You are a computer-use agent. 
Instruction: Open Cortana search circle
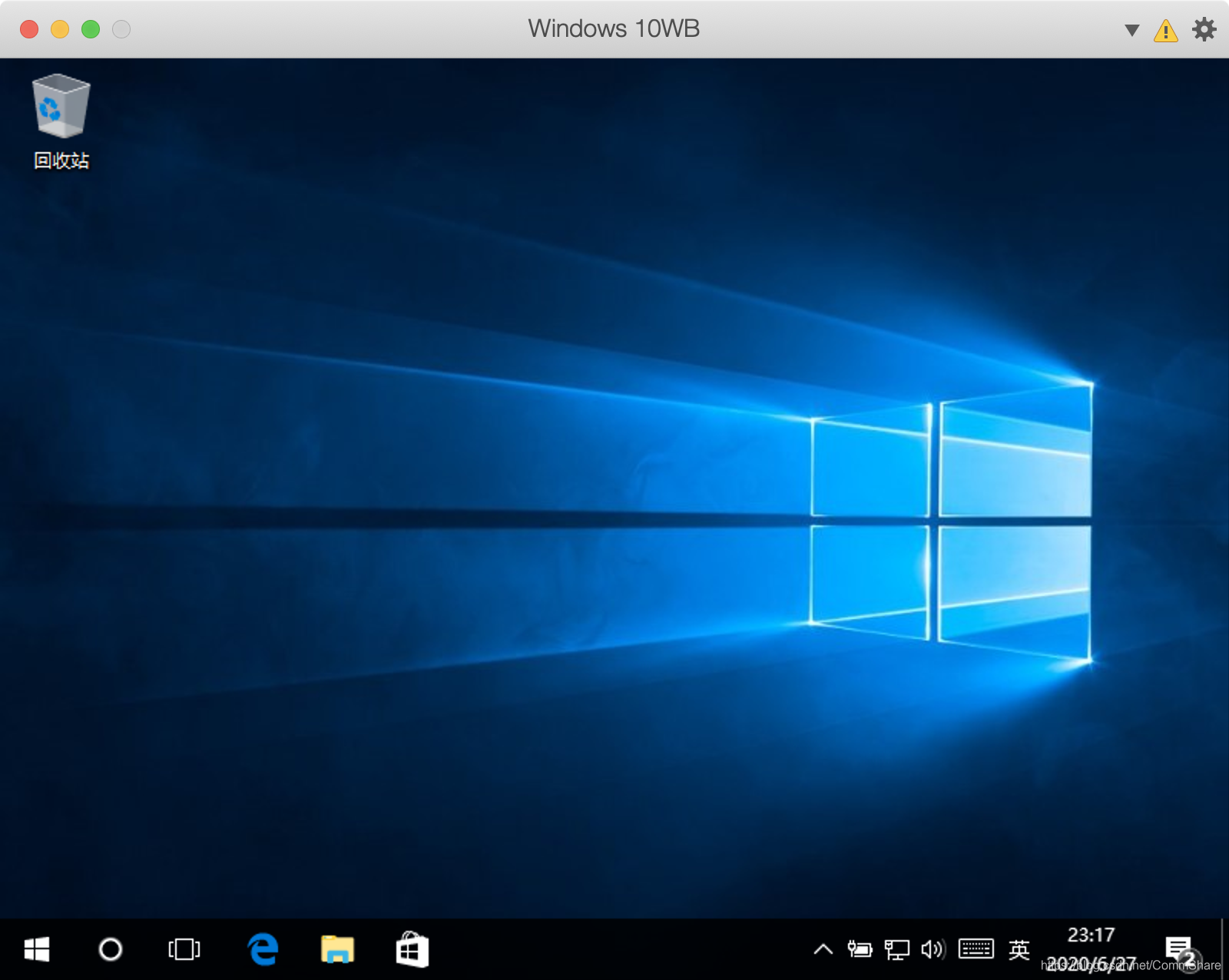point(111,950)
